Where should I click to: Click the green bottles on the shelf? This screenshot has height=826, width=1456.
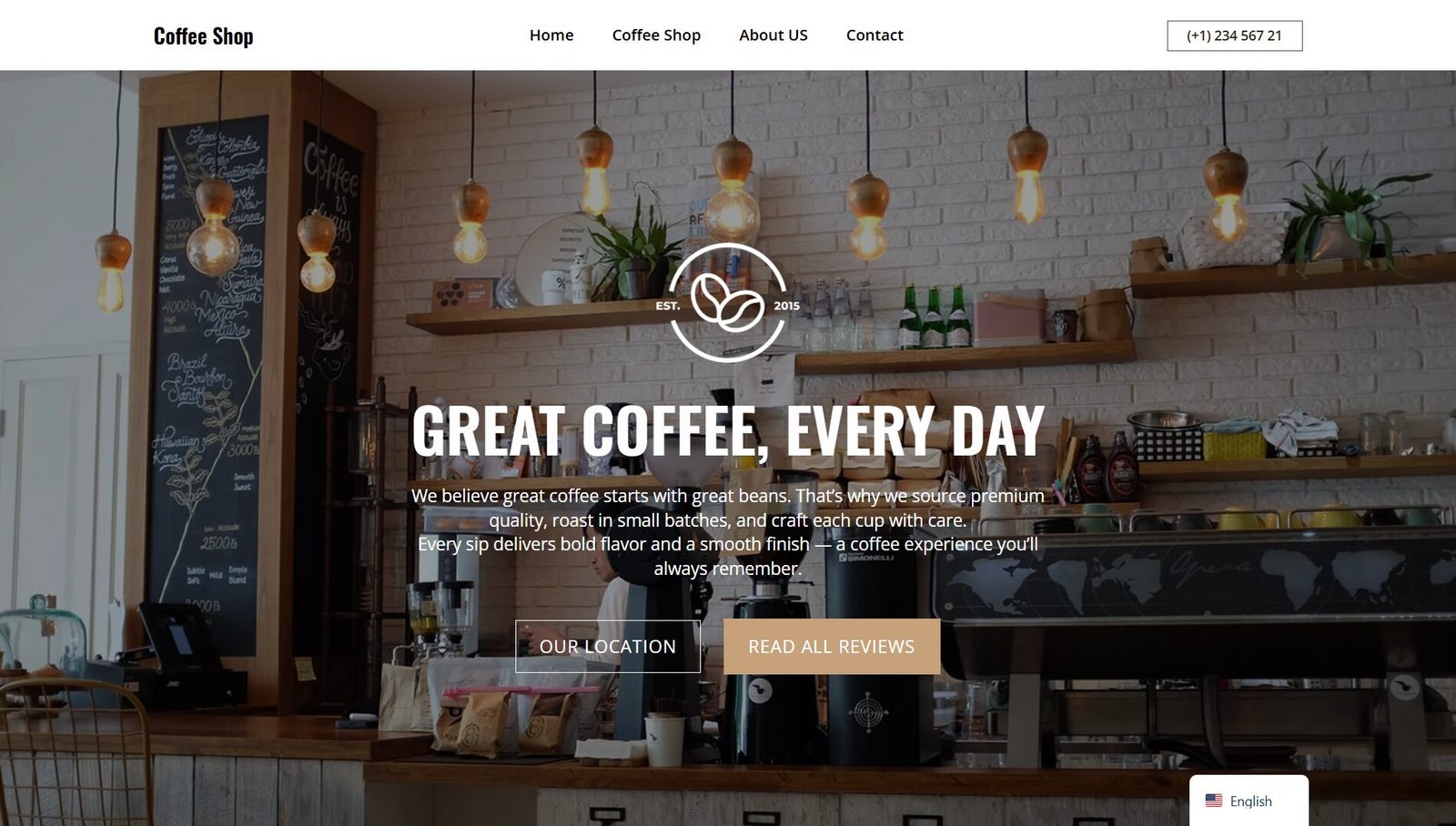click(x=934, y=317)
